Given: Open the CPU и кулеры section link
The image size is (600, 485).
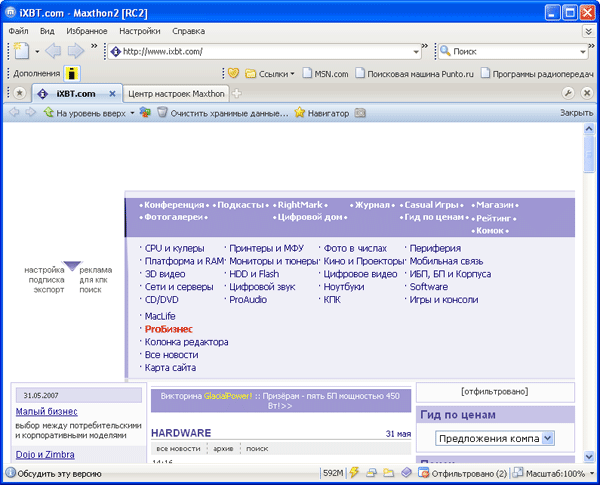Looking at the screenshot, I should [174, 248].
